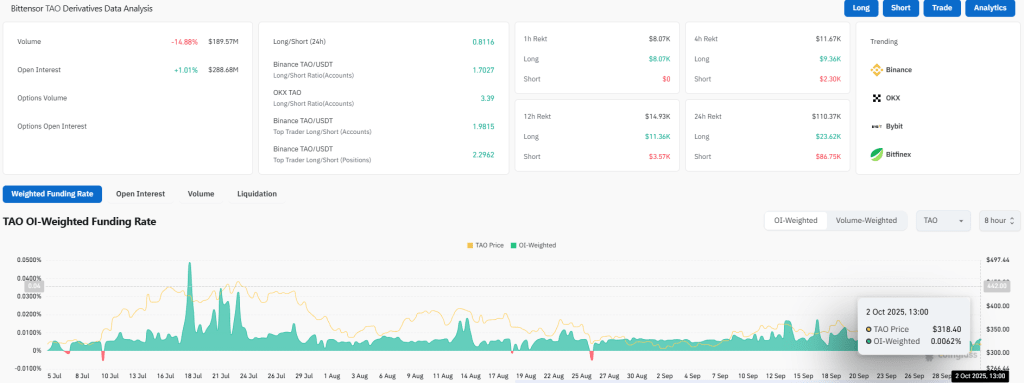
Task: Click the Binance exchange name link
Action: pos(899,69)
